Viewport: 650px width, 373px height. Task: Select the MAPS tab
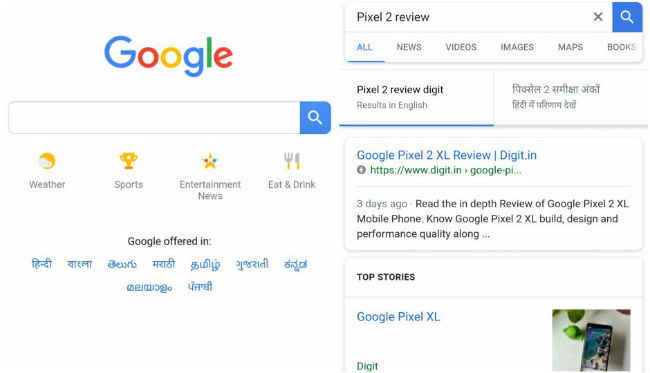(570, 47)
